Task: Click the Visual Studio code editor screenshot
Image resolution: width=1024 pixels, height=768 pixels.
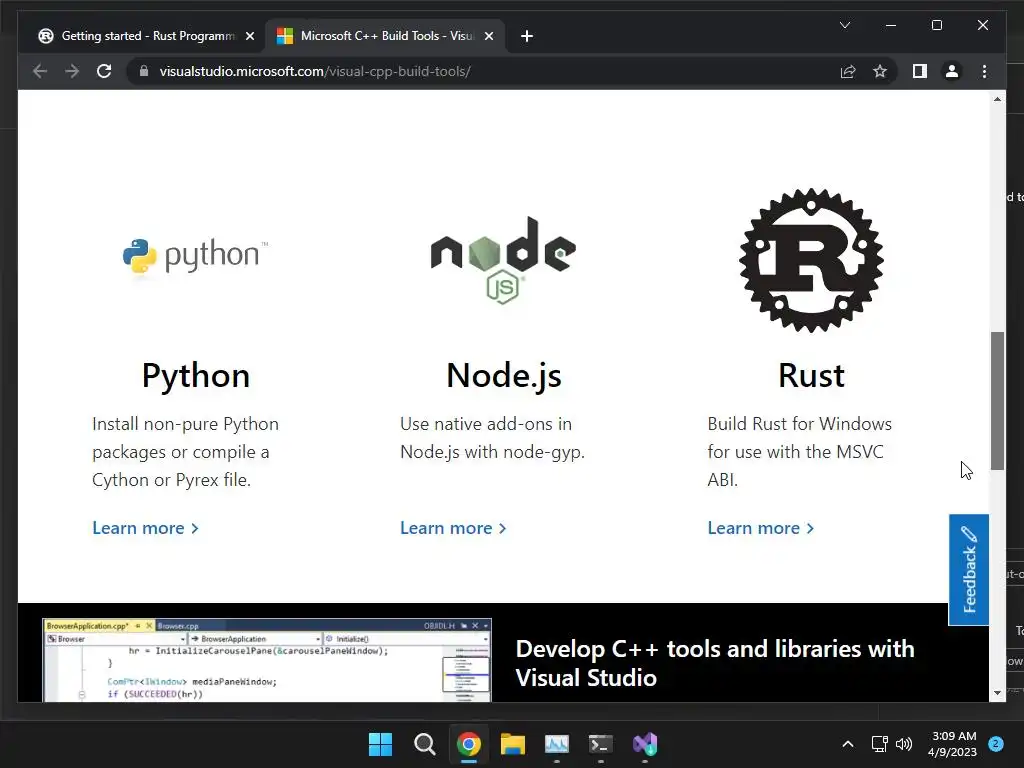Action: click(266, 660)
